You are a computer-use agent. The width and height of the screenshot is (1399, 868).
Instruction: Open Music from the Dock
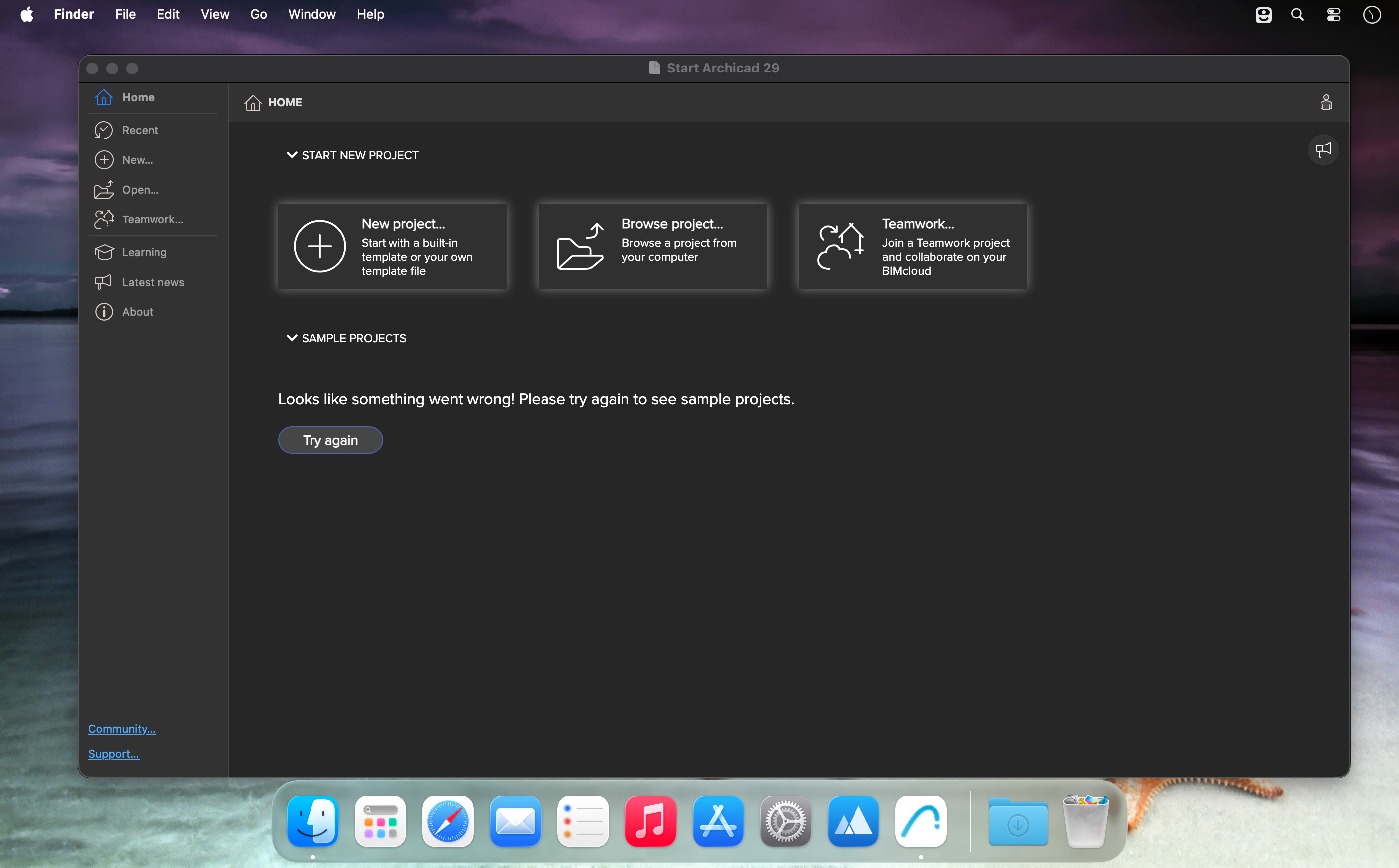(651, 821)
